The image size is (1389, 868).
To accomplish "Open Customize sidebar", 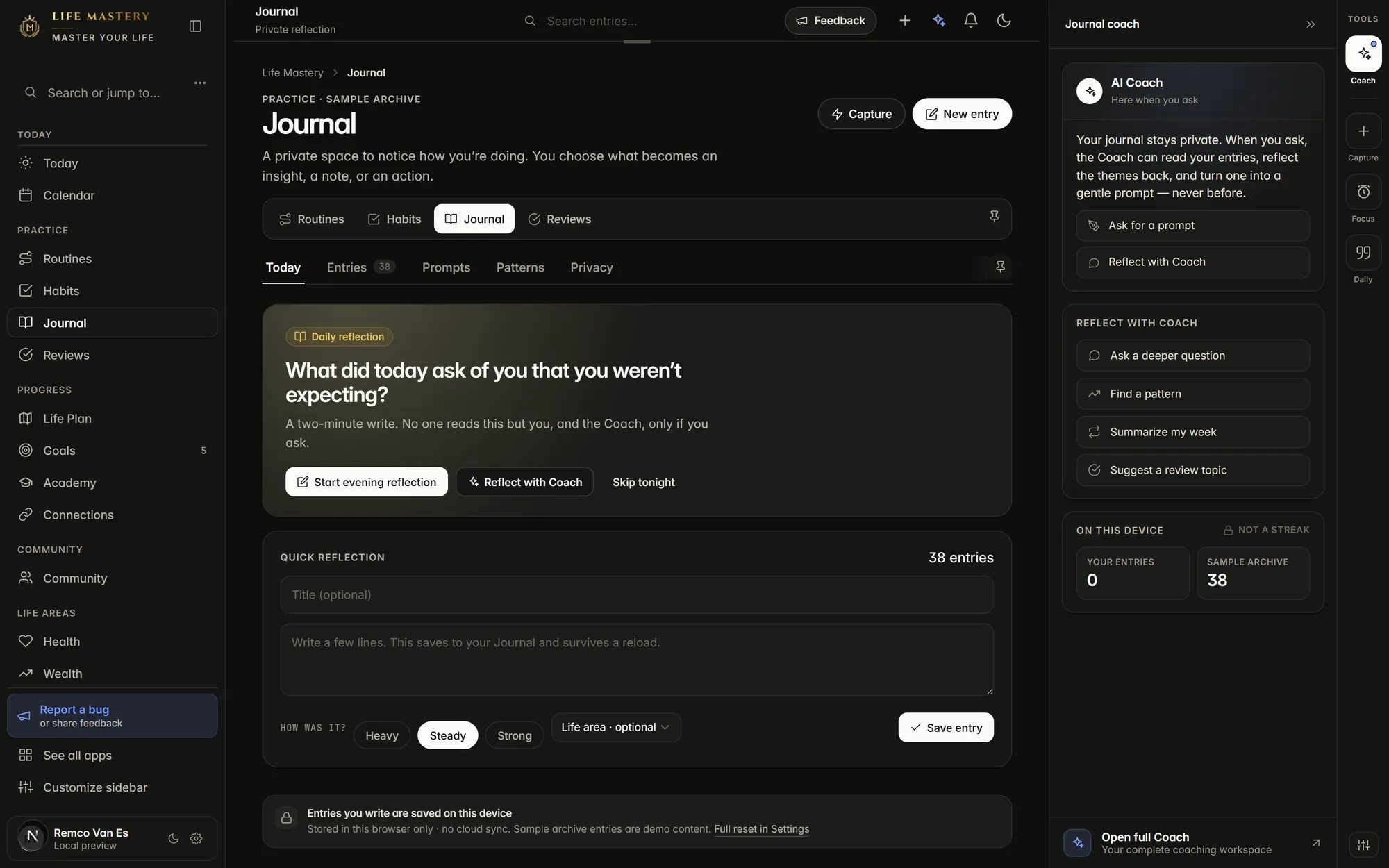I will point(113,787).
